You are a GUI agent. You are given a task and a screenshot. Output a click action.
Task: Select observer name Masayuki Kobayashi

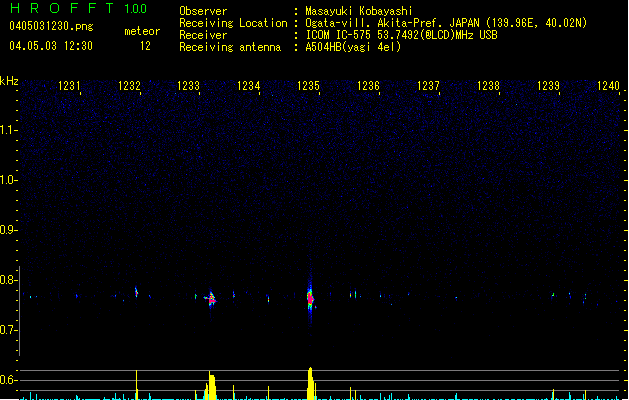click(359, 11)
